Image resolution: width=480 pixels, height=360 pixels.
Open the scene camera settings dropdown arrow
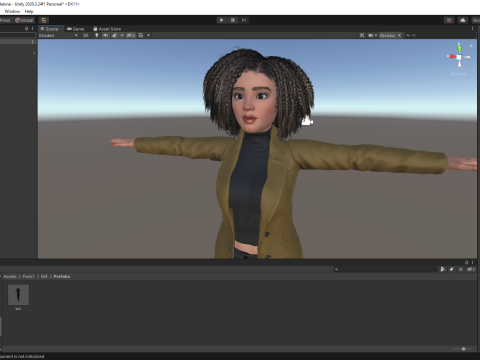376,35
